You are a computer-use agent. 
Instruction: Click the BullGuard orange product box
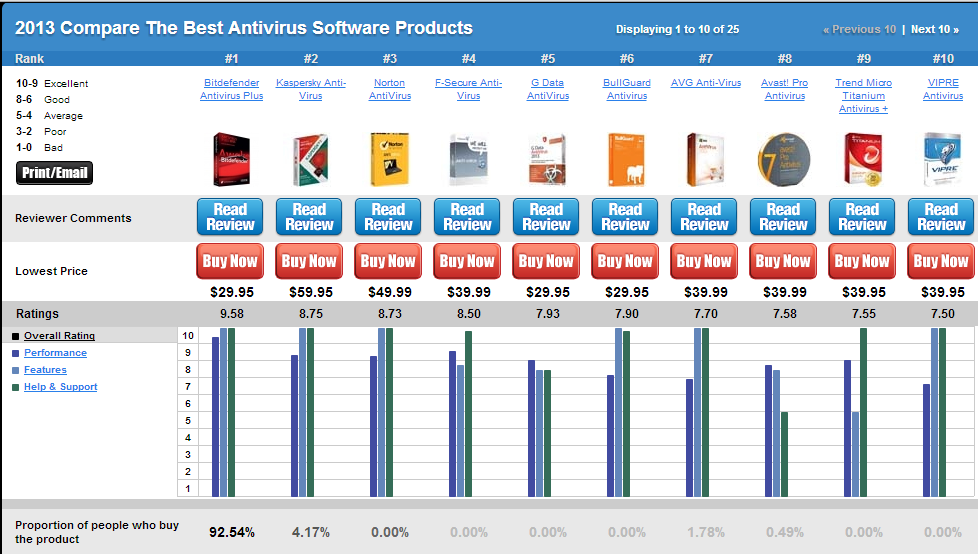(x=625, y=159)
